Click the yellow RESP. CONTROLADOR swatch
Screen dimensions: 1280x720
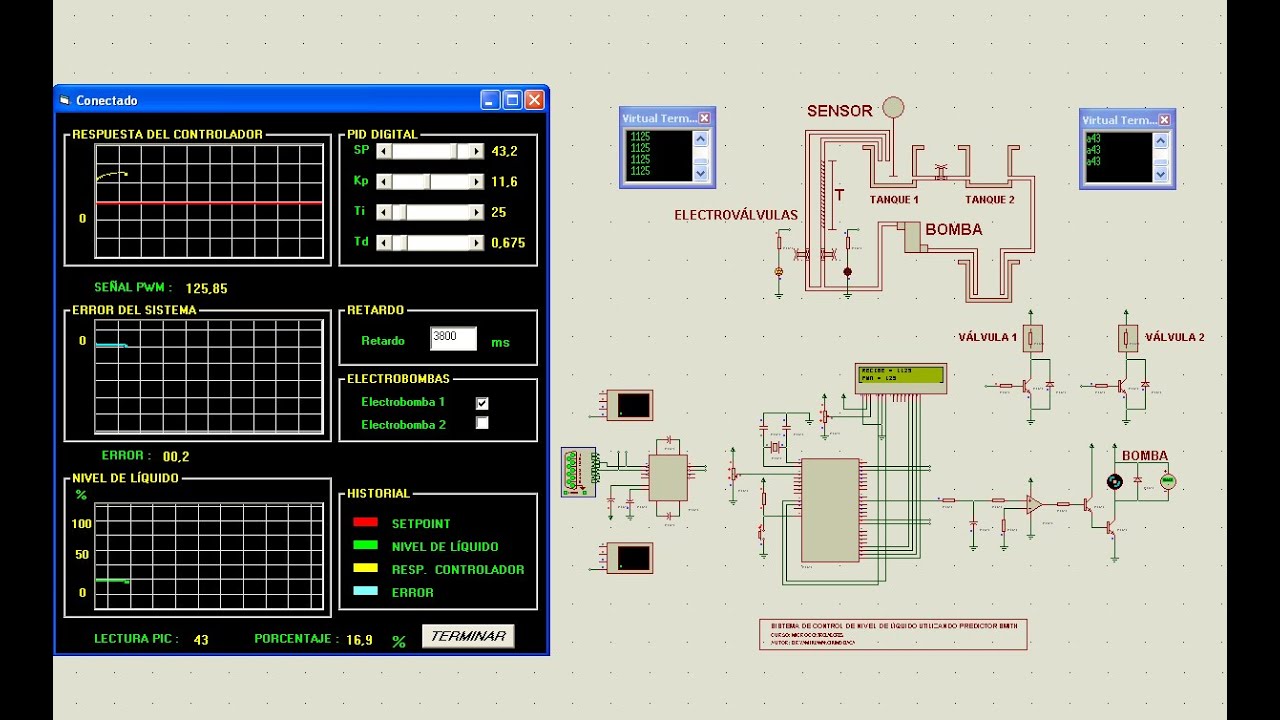365,568
